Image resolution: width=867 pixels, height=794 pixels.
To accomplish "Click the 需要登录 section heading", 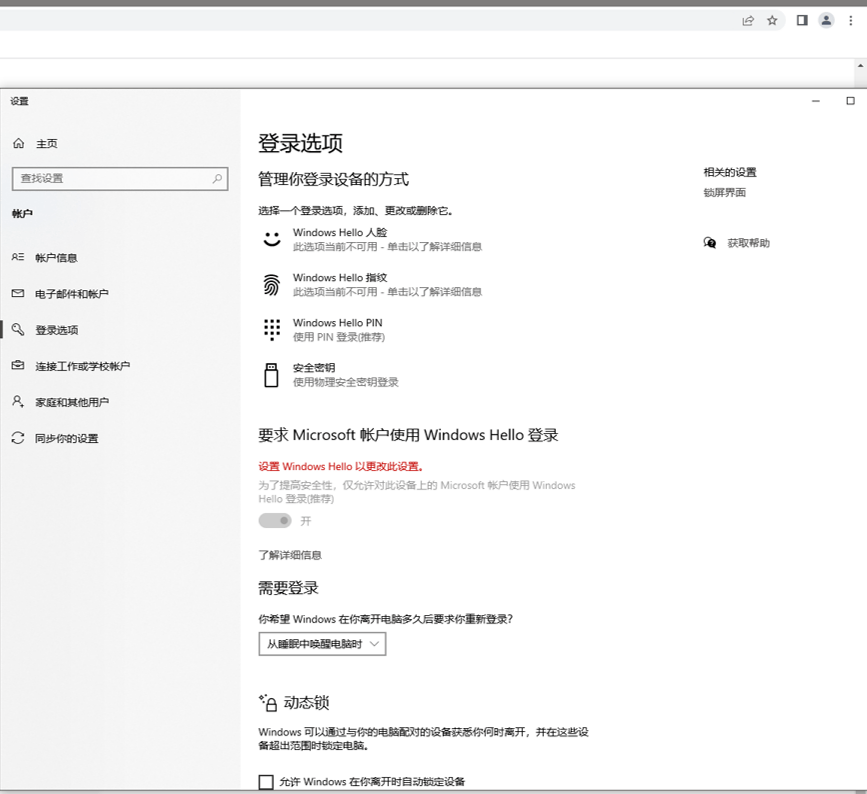I will 289,588.
